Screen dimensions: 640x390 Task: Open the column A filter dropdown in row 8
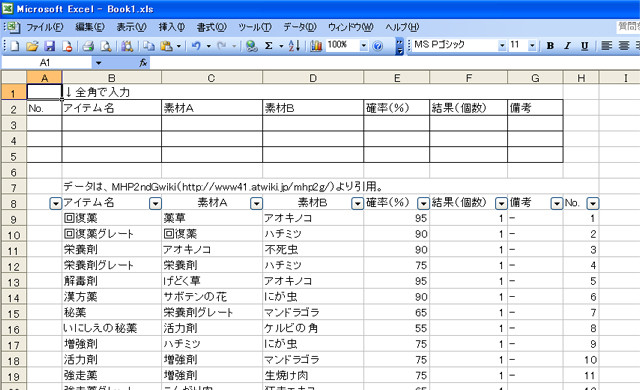(x=56, y=203)
